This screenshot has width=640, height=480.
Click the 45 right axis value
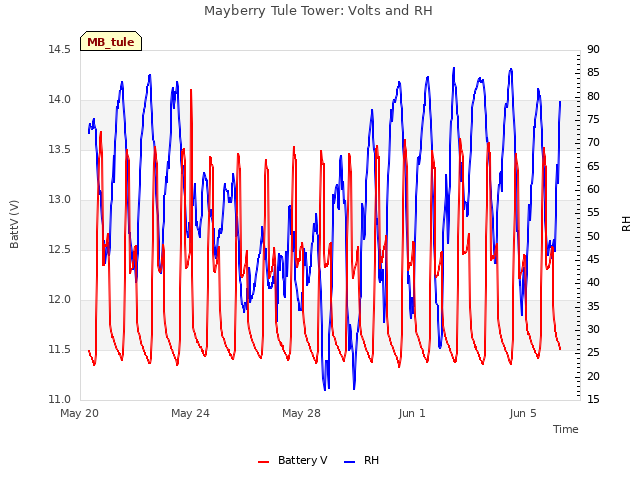coord(593,260)
